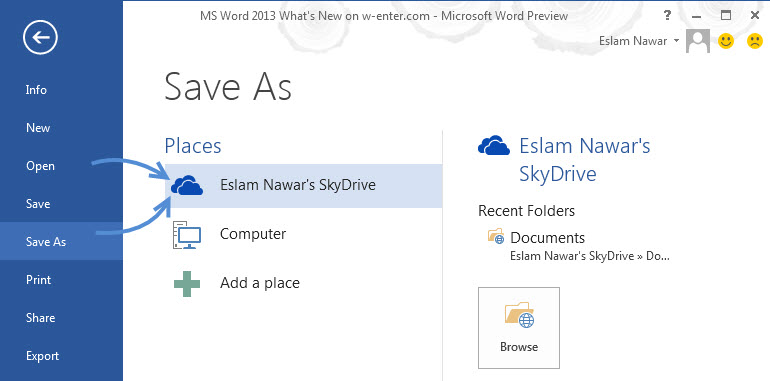This screenshot has width=770, height=381.
Task: Expand the Eslam Nawar account dropdown
Action: tap(676, 41)
